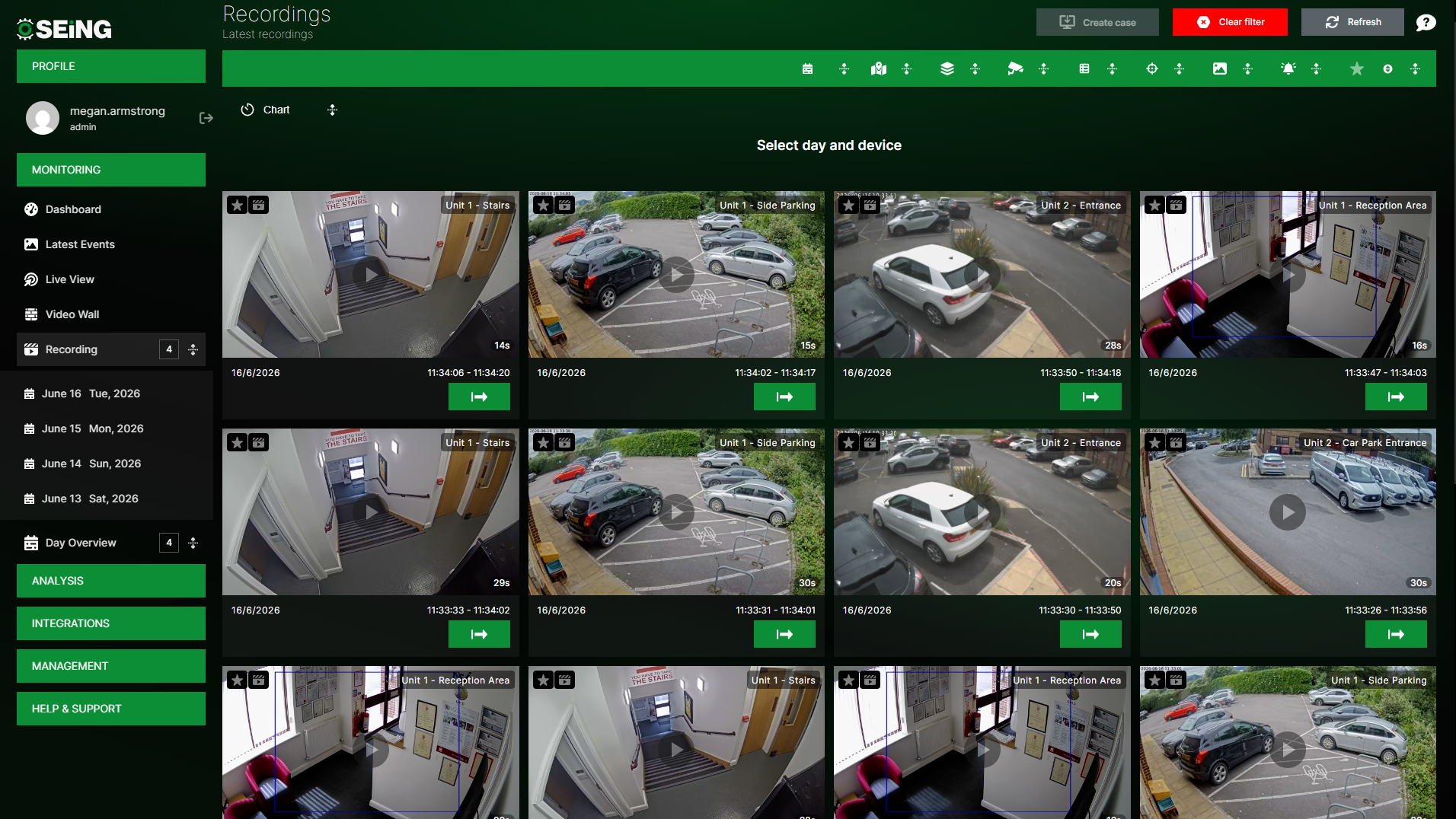Click the clapperboard icon on Stairs 11:34:06 recording
The height and width of the screenshot is (819, 1456).
point(259,205)
